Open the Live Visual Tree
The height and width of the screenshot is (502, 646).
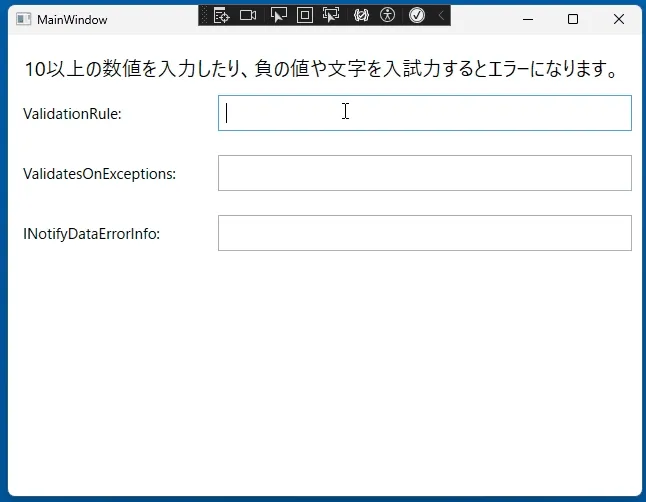pos(221,16)
